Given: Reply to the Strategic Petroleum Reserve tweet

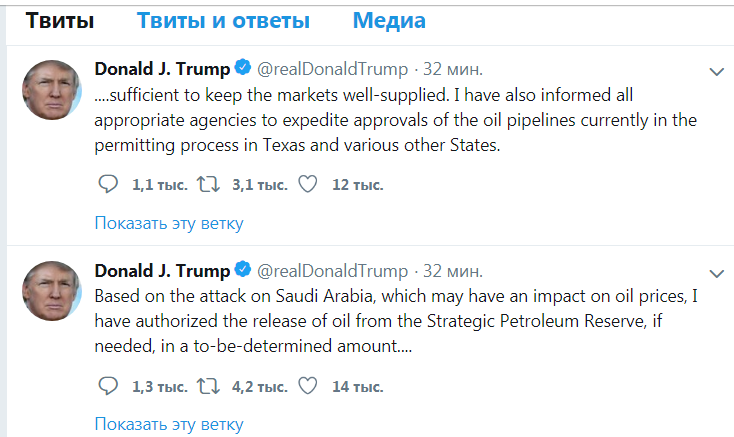Looking at the screenshot, I should coord(108,386).
